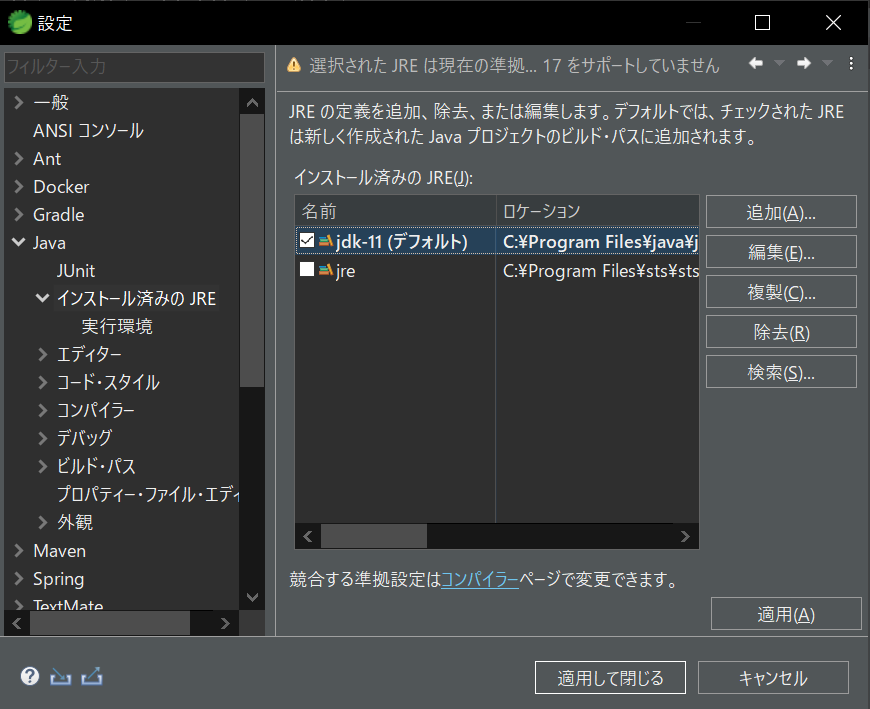Click the JRE icon next to jdk-11
Screen dimensions: 870x709
[x=327, y=240]
